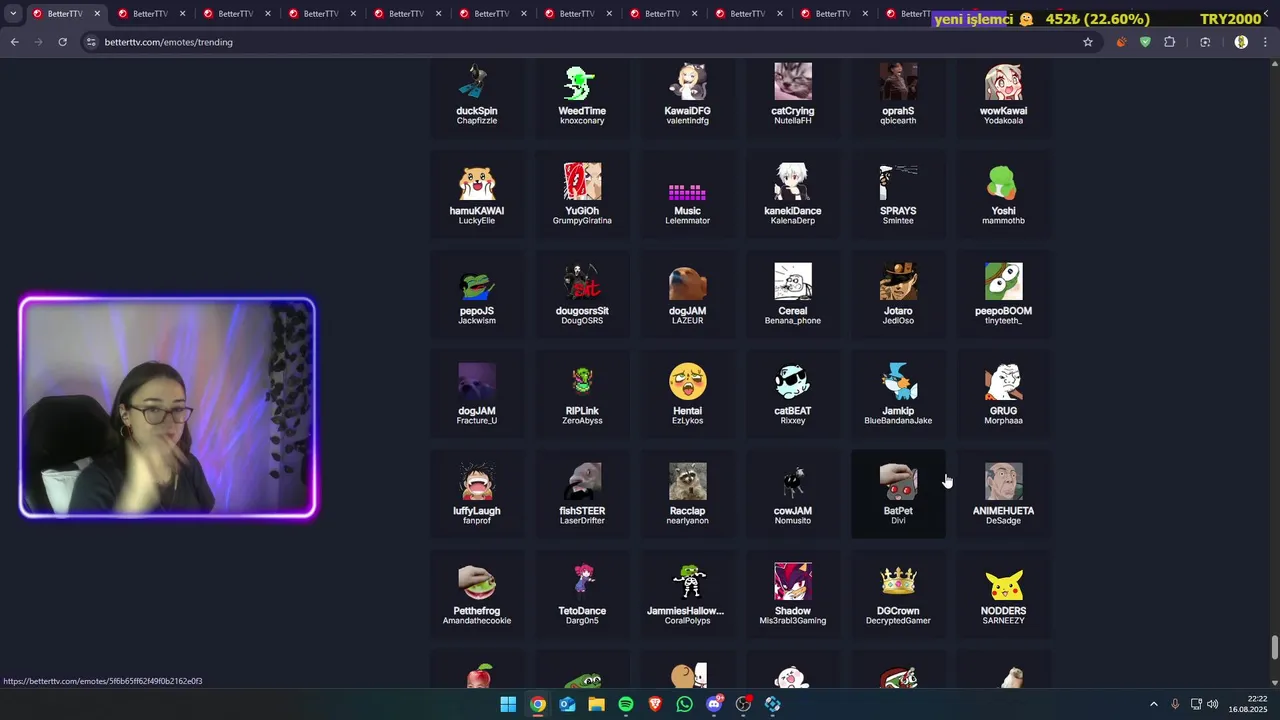Open the volume control in system tray
The image size is (1280, 720).
pyautogui.click(x=1212, y=704)
